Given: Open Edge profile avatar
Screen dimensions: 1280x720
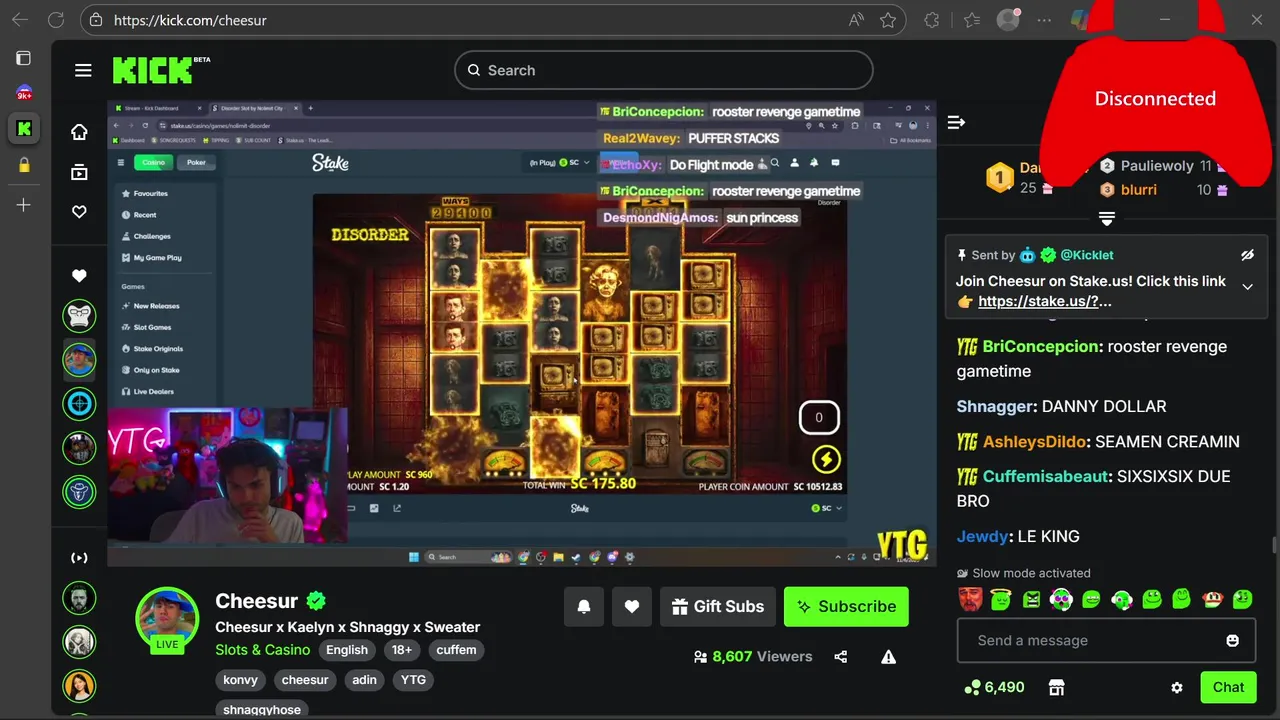Looking at the screenshot, I should coord(1008,20).
